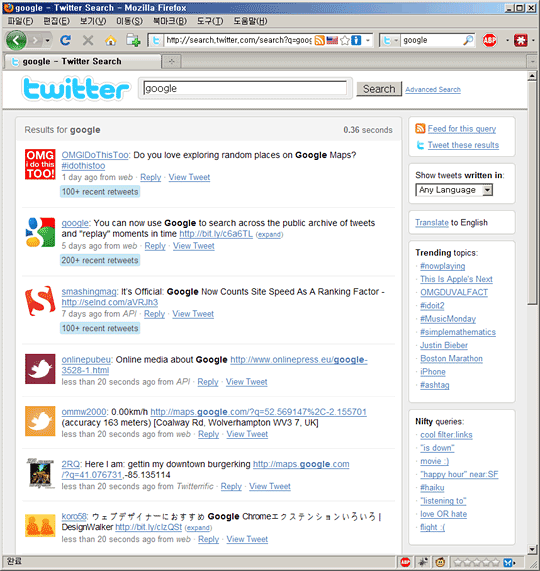Open the 'happy hour' near:SF nifty query
The image size is (540, 571).
(459, 474)
